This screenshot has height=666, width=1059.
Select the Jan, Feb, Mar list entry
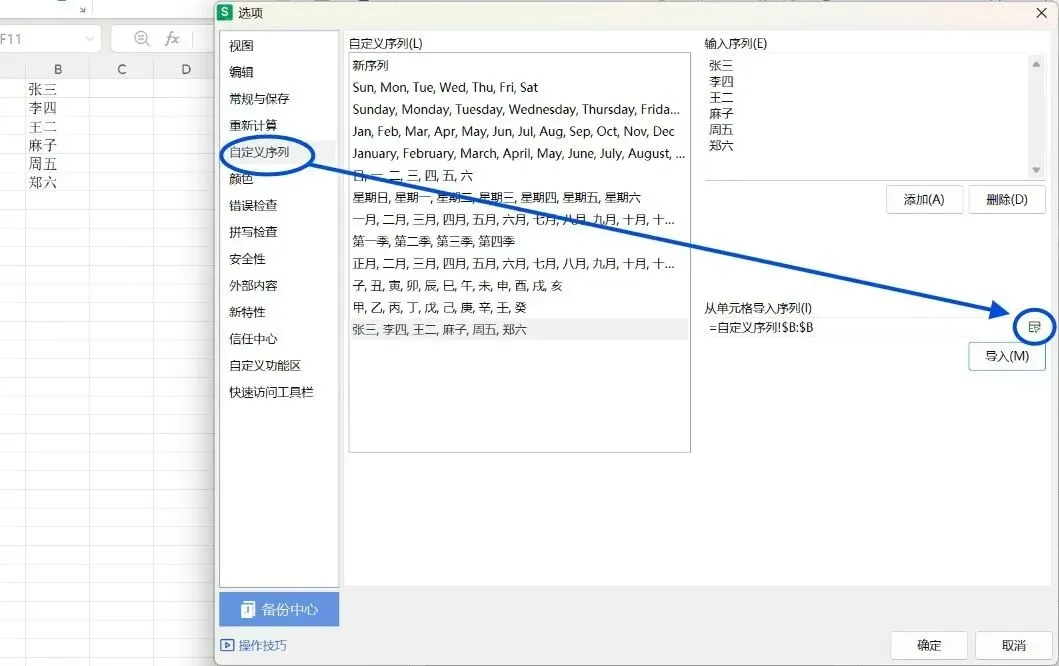(x=519, y=131)
